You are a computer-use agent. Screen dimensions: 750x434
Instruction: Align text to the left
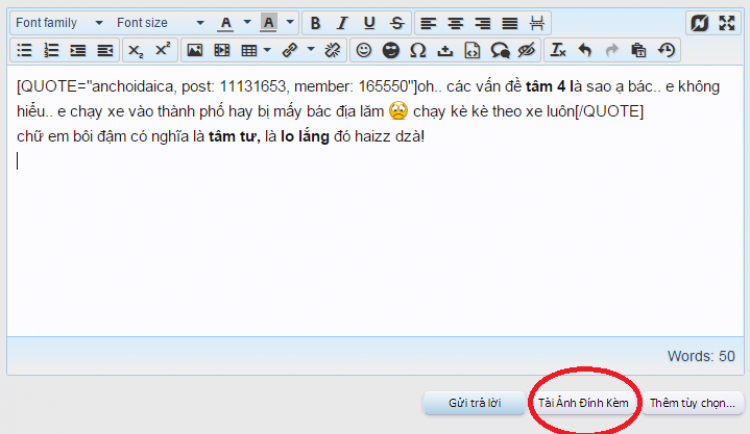point(428,23)
